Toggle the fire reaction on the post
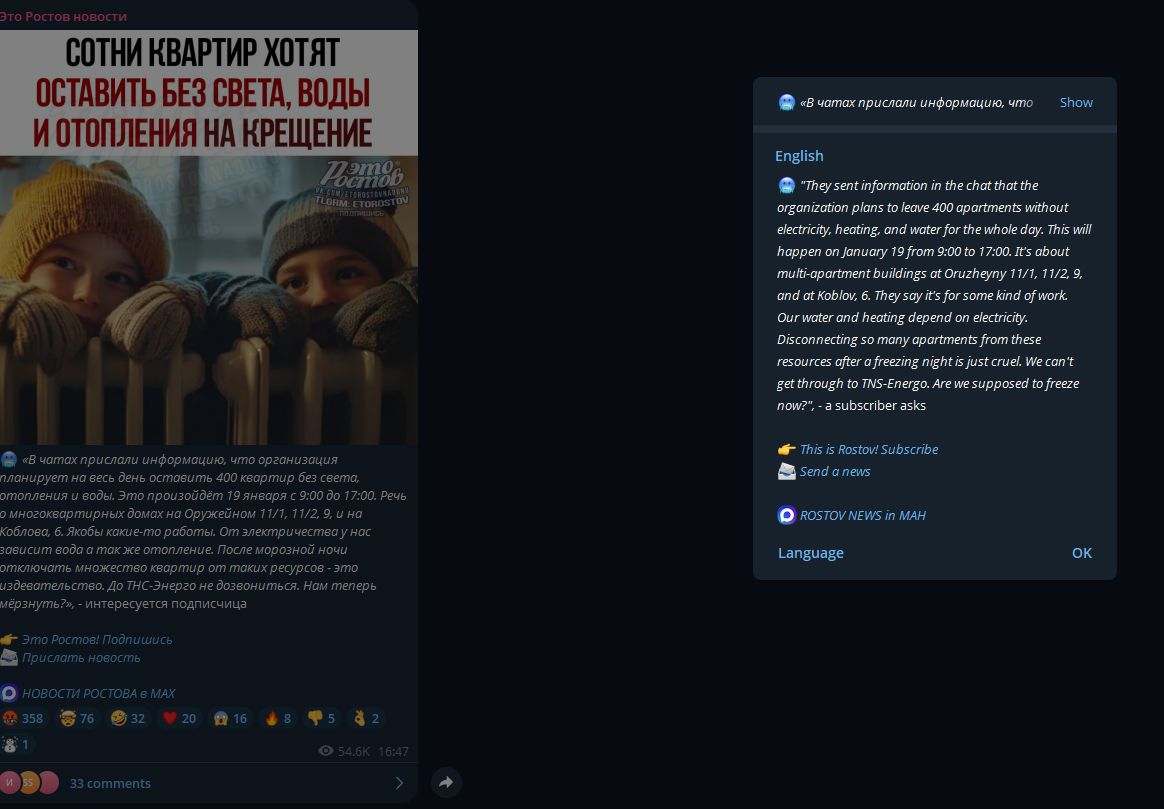 [x=278, y=718]
